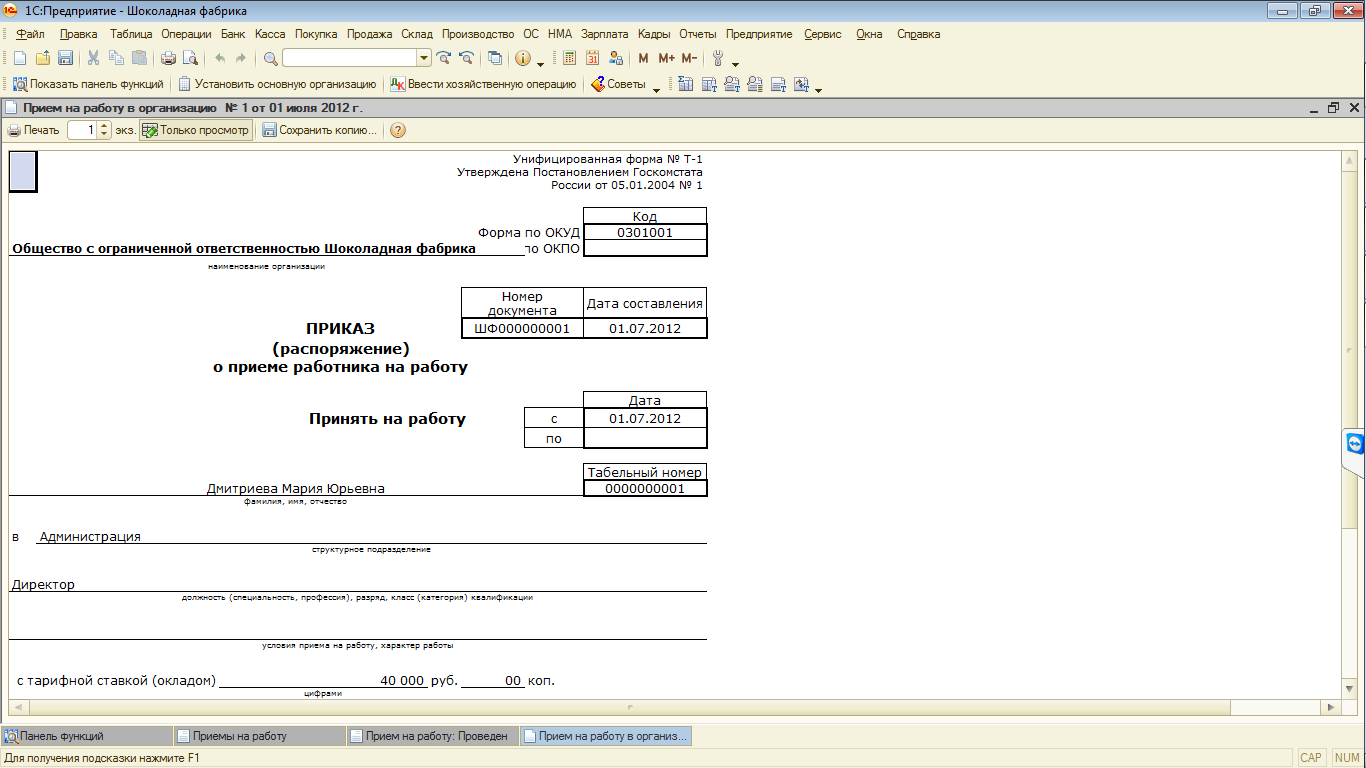Open the Файл menu
This screenshot has height=768, width=1366.
click(x=31, y=34)
